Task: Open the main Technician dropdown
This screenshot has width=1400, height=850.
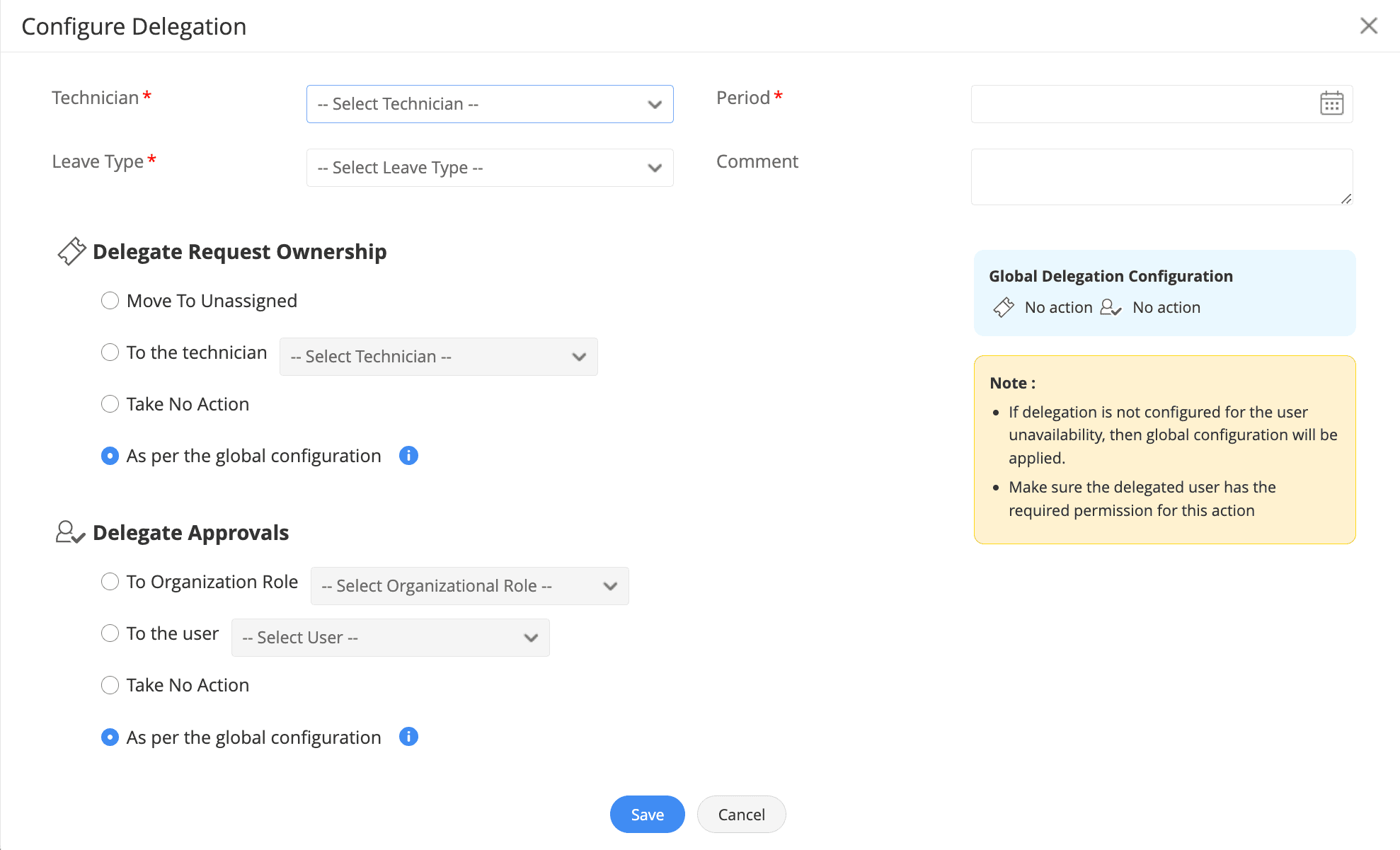Action: click(489, 104)
